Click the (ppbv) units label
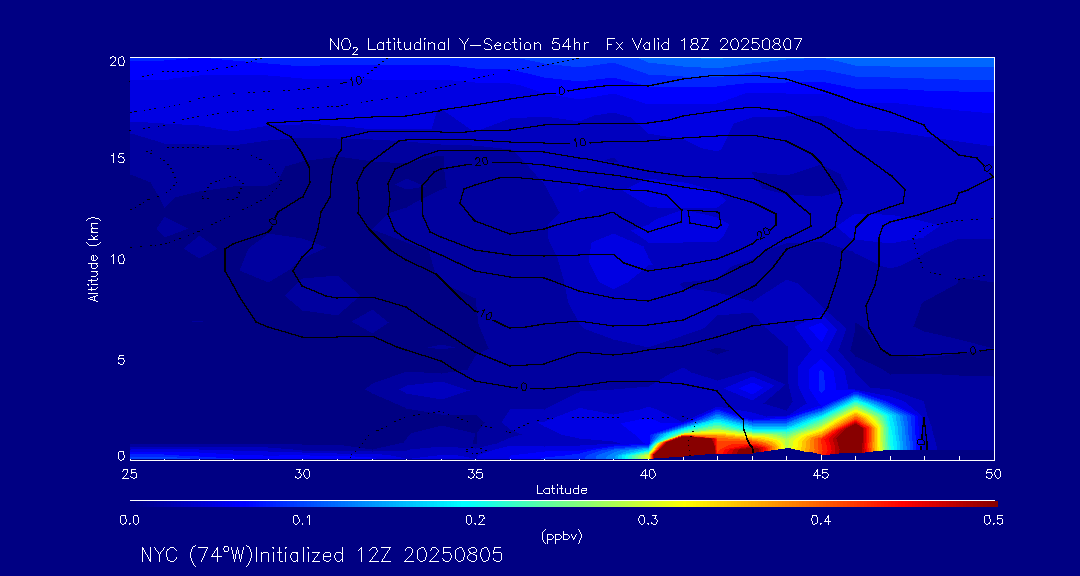The height and width of the screenshot is (576, 1080). pyautogui.click(x=561, y=536)
